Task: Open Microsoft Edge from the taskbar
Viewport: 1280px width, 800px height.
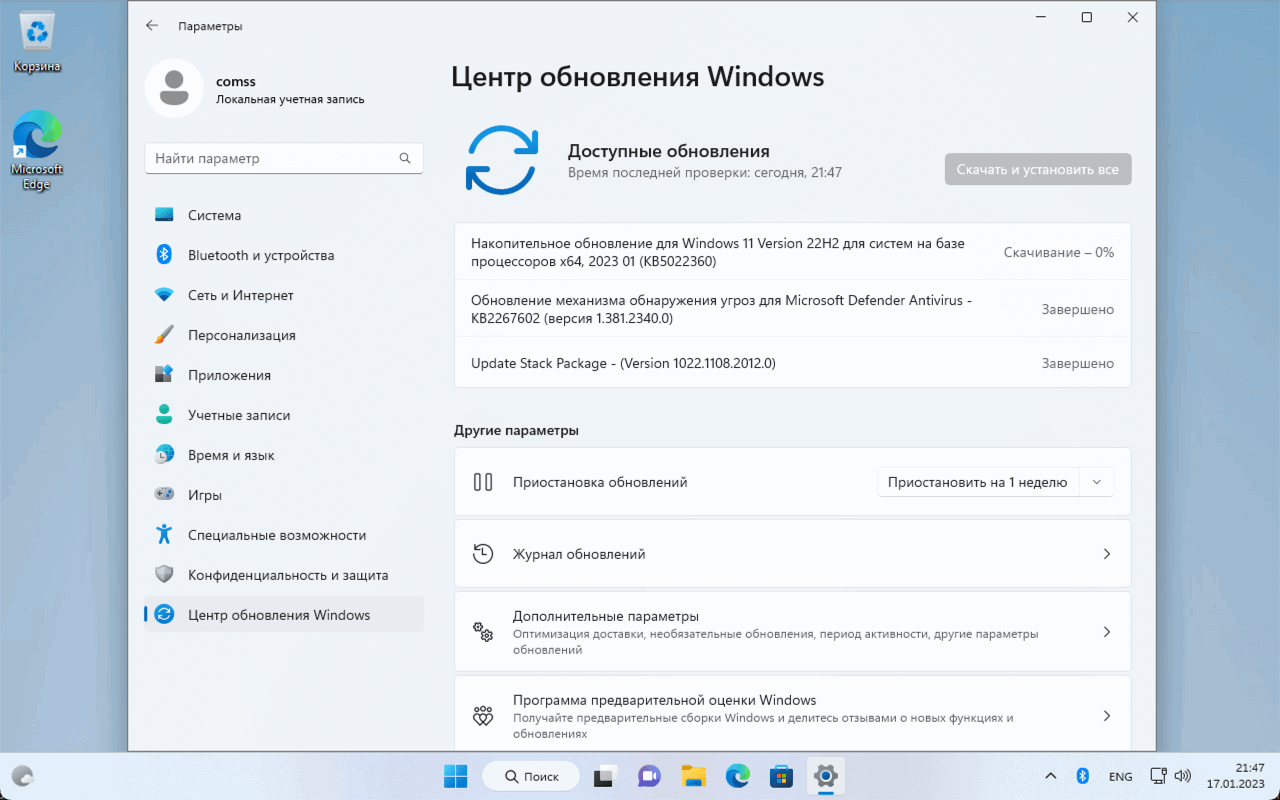Action: click(737, 776)
